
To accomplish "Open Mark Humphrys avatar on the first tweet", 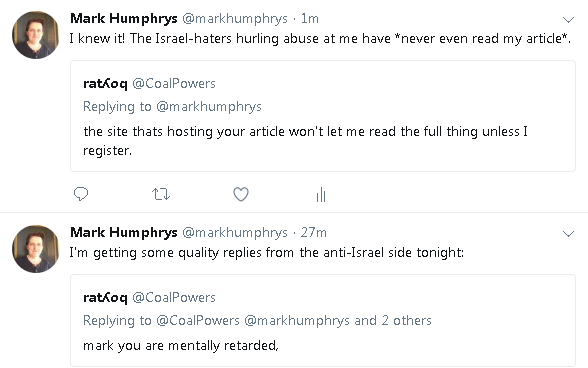I will pos(36,35).
